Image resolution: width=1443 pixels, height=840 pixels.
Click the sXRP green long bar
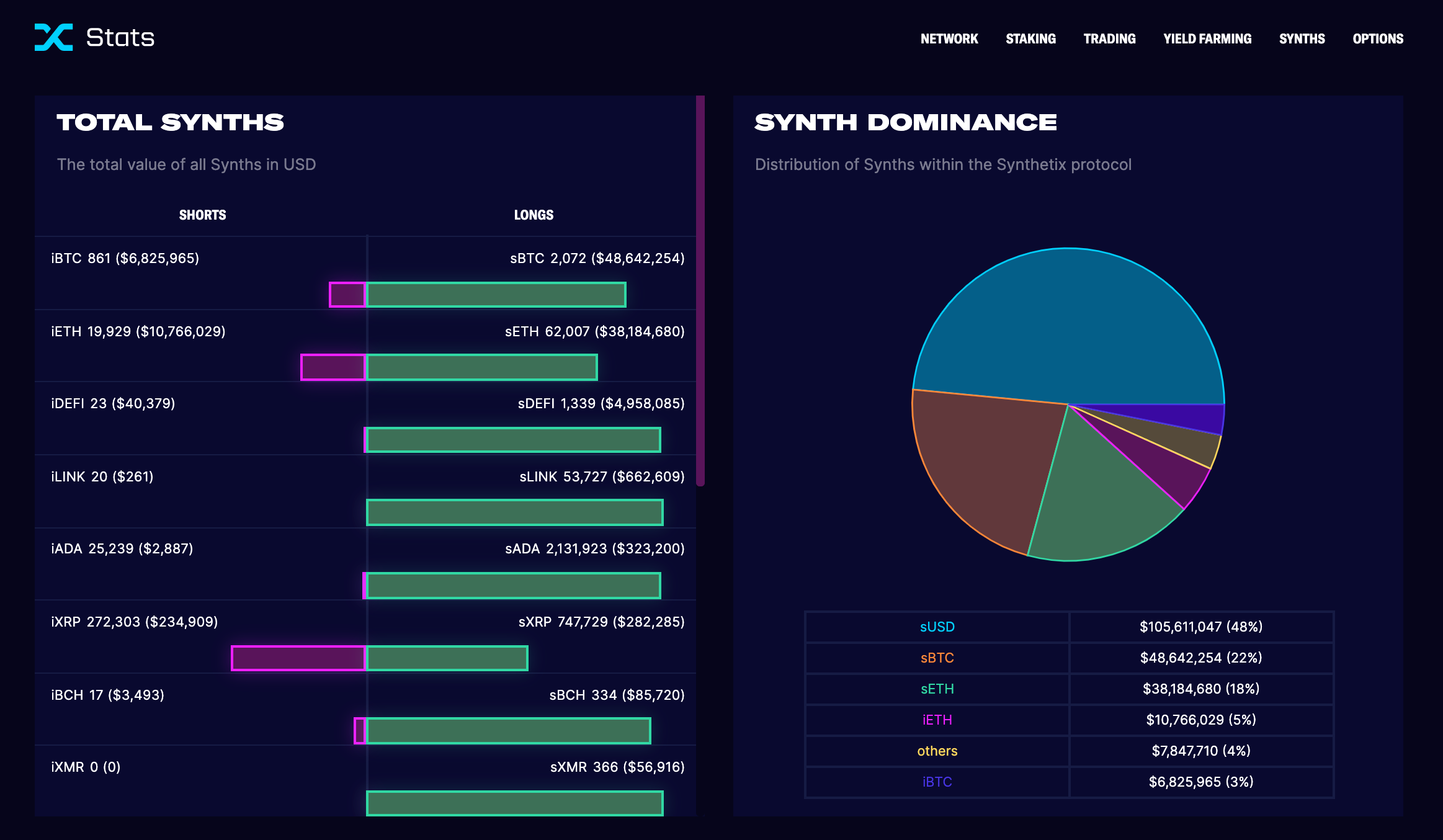click(x=447, y=658)
